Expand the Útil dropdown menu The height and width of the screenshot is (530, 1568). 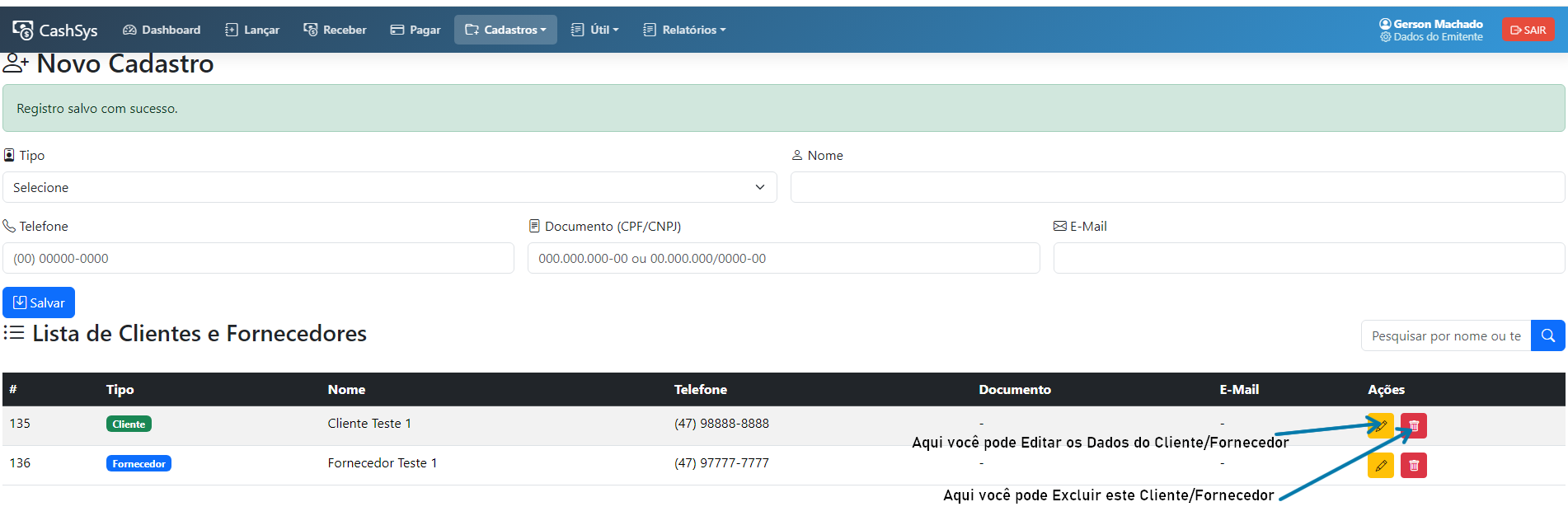point(595,30)
